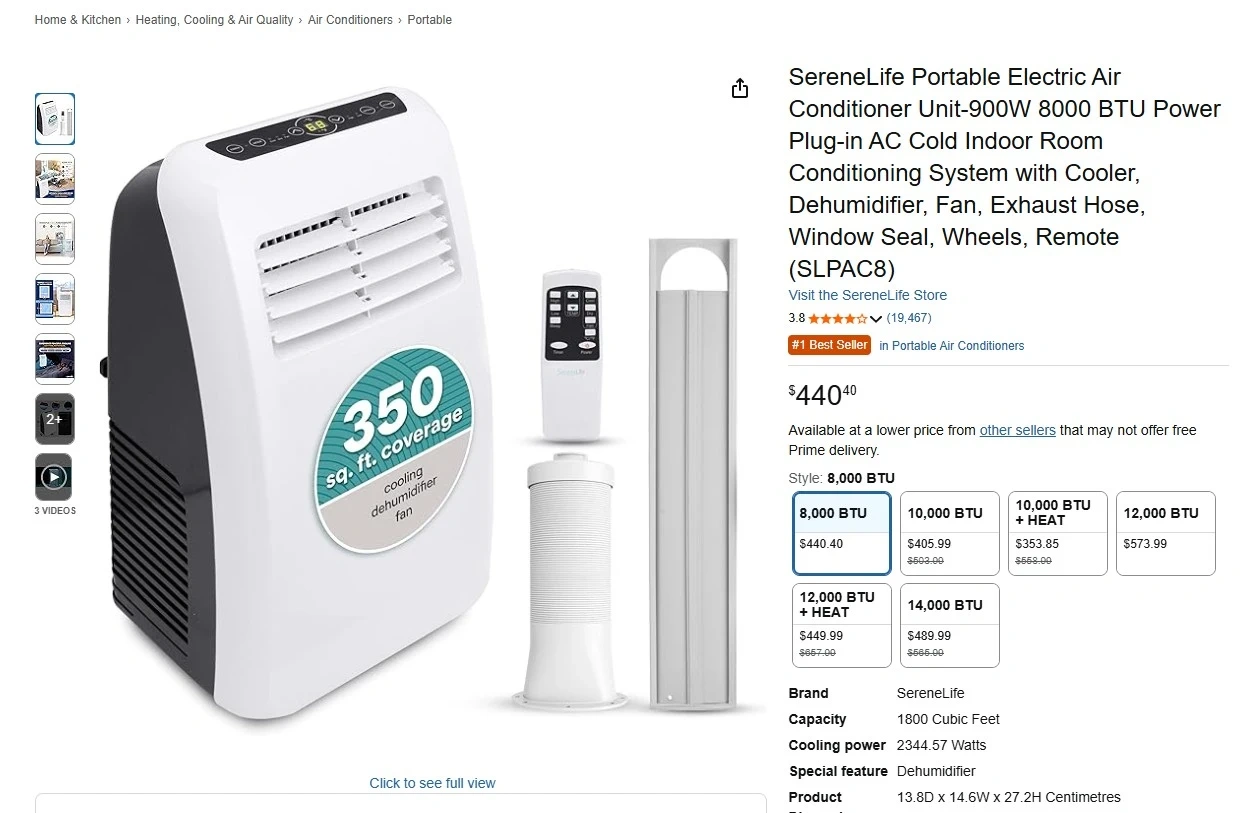1252x813 pixels.
Task: Choose the 8,000 BTU style option
Action: click(842, 533)
